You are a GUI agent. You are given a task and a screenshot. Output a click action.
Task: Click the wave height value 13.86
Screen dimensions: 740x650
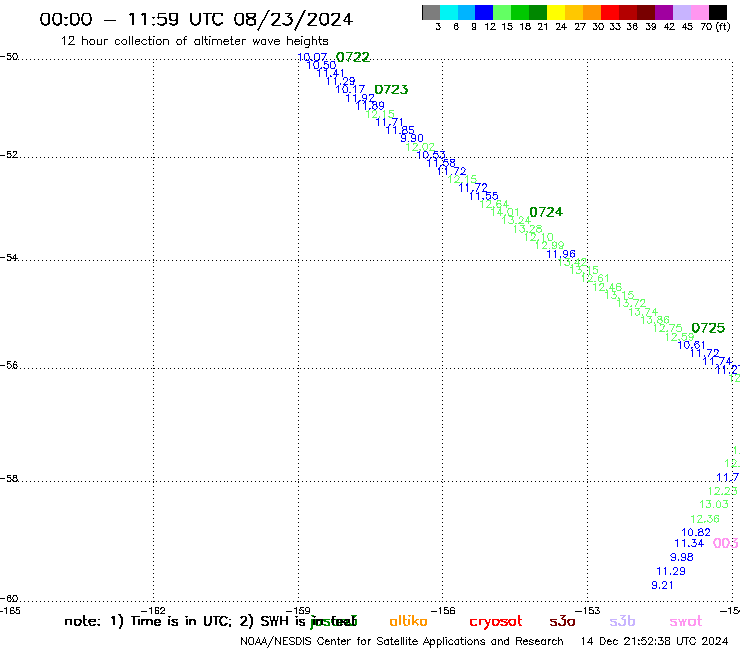pyautogui.click(x=655, y=320)
